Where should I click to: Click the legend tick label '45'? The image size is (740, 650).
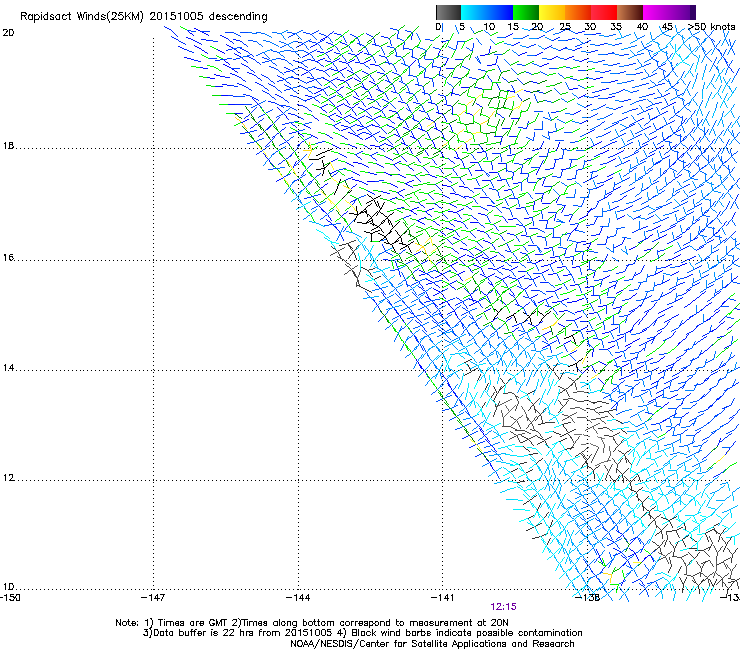(x=667, y=27)
